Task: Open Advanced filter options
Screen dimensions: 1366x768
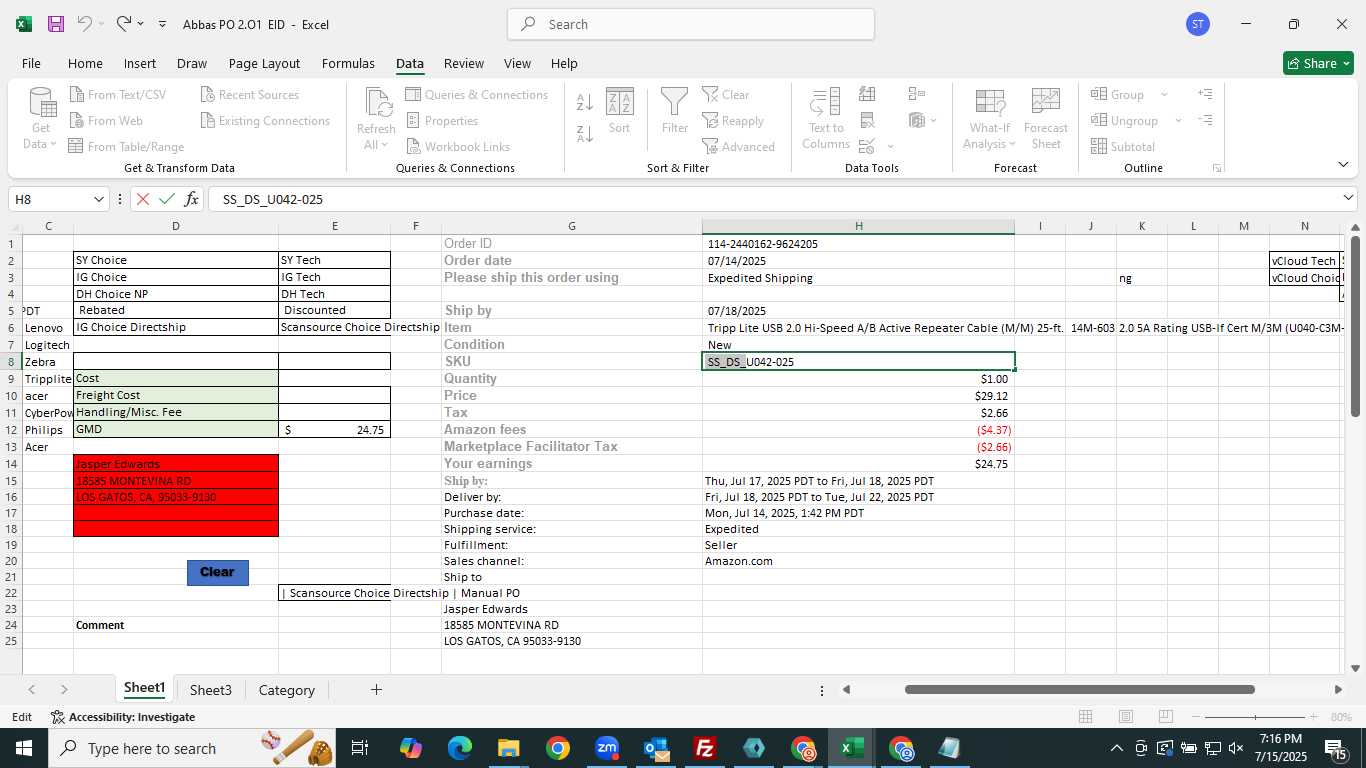Action: (x=738, y=147)
